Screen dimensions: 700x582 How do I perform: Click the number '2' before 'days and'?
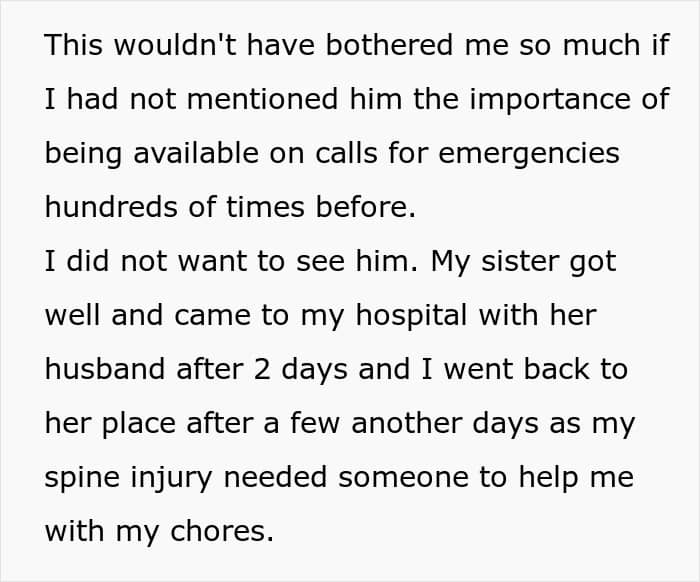[x=262, y=369]
